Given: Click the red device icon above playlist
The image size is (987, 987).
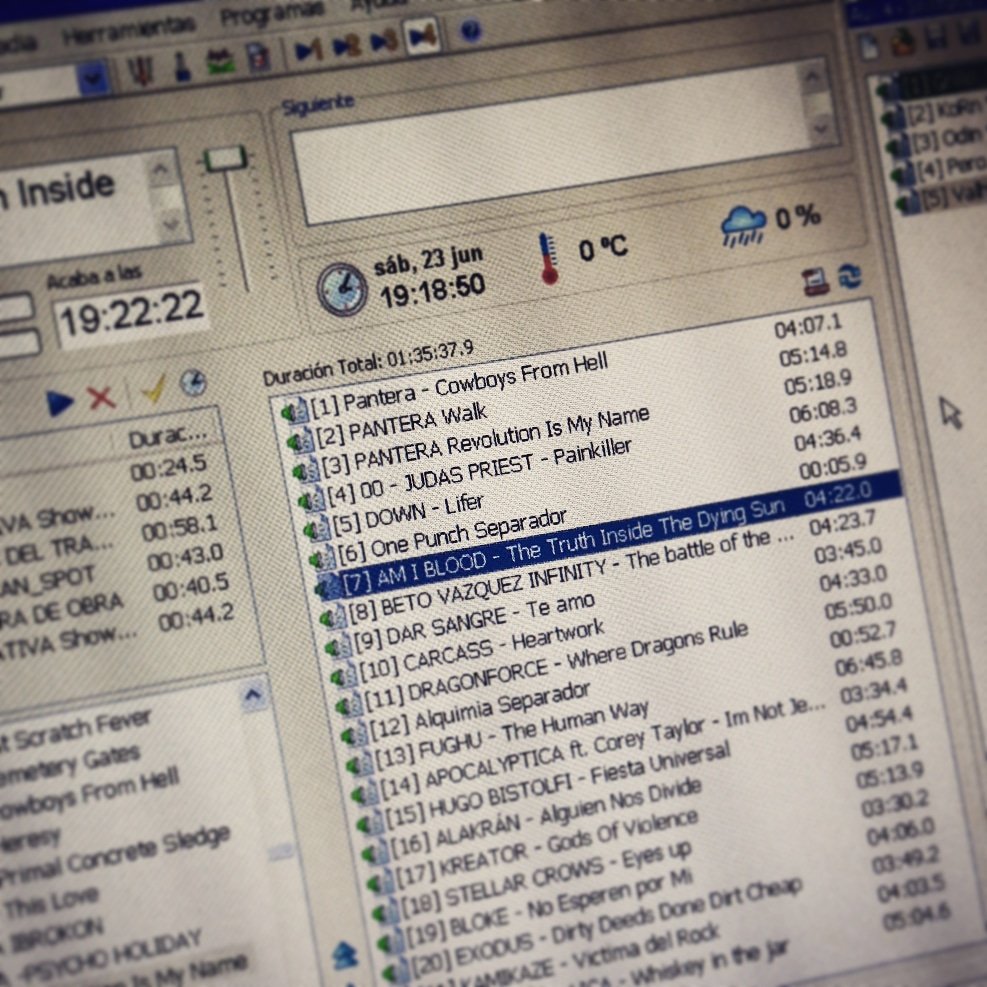Looking at the screenshot, I should (x=815, y=281).
